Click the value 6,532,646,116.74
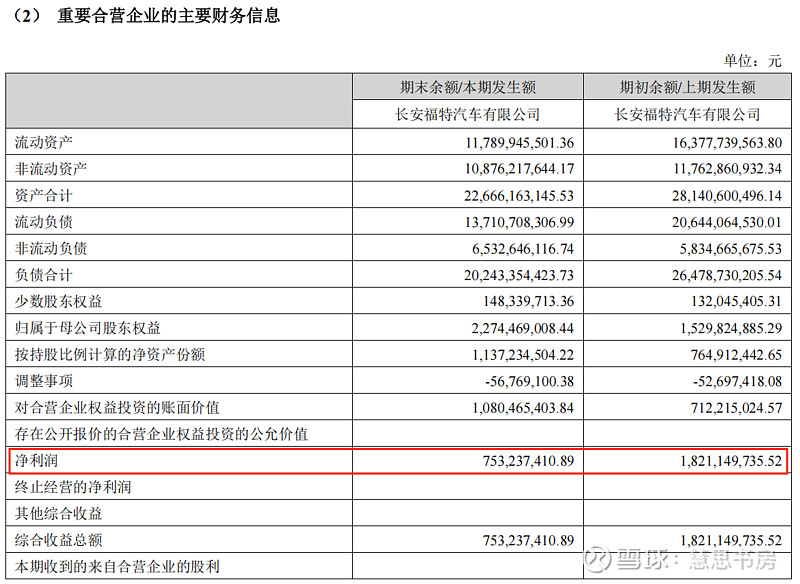The height and width of the screenshot is (584, 800). 523,249
